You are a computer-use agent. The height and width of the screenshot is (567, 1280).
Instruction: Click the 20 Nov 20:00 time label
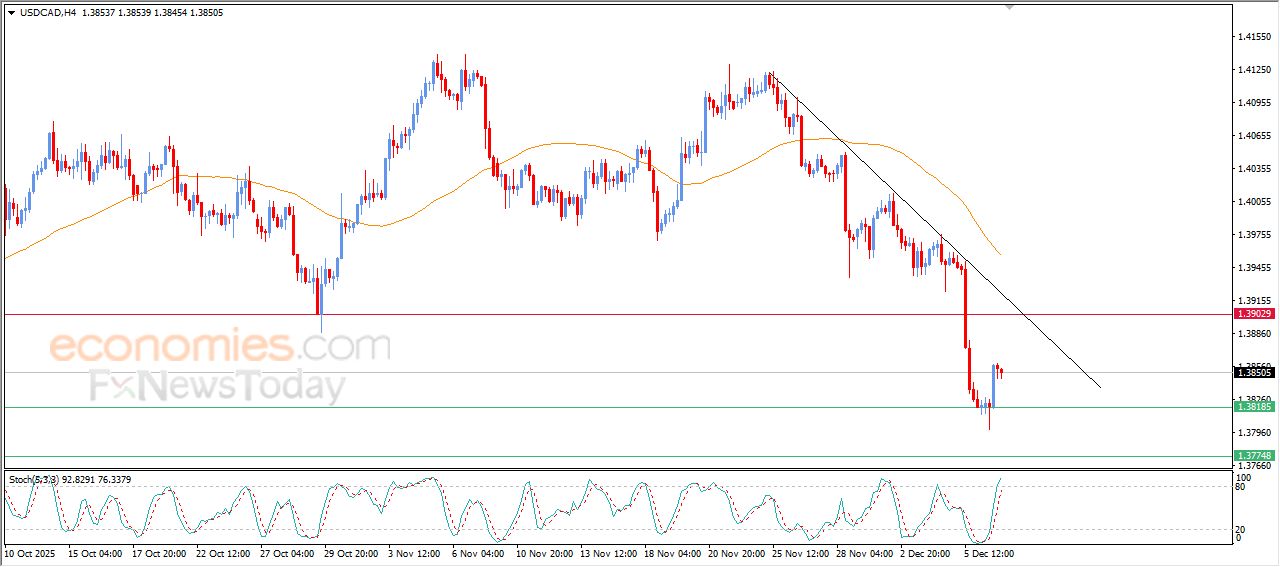(x=737, y=552)
